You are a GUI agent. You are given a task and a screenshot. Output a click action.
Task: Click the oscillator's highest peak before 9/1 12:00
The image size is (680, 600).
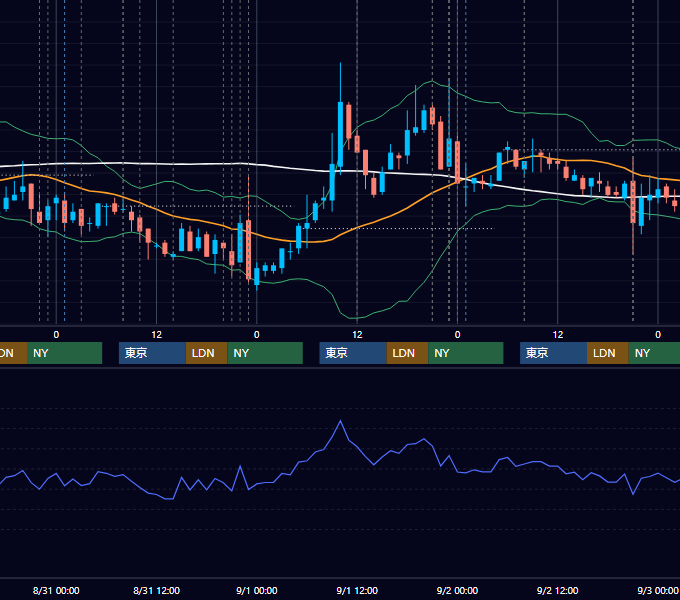coord(340,421)
